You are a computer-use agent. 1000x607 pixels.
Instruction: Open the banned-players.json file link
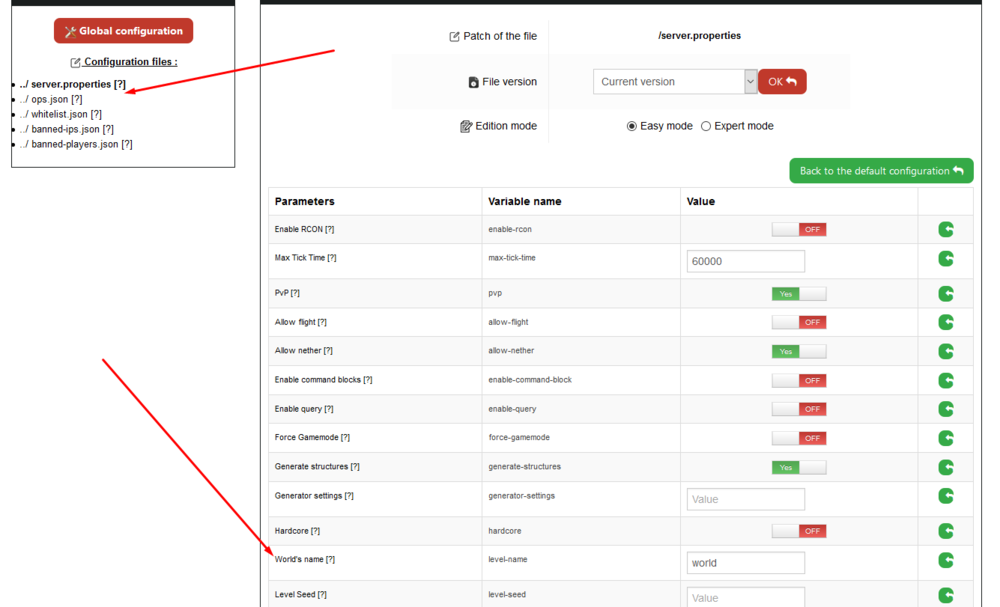[81, 144]
